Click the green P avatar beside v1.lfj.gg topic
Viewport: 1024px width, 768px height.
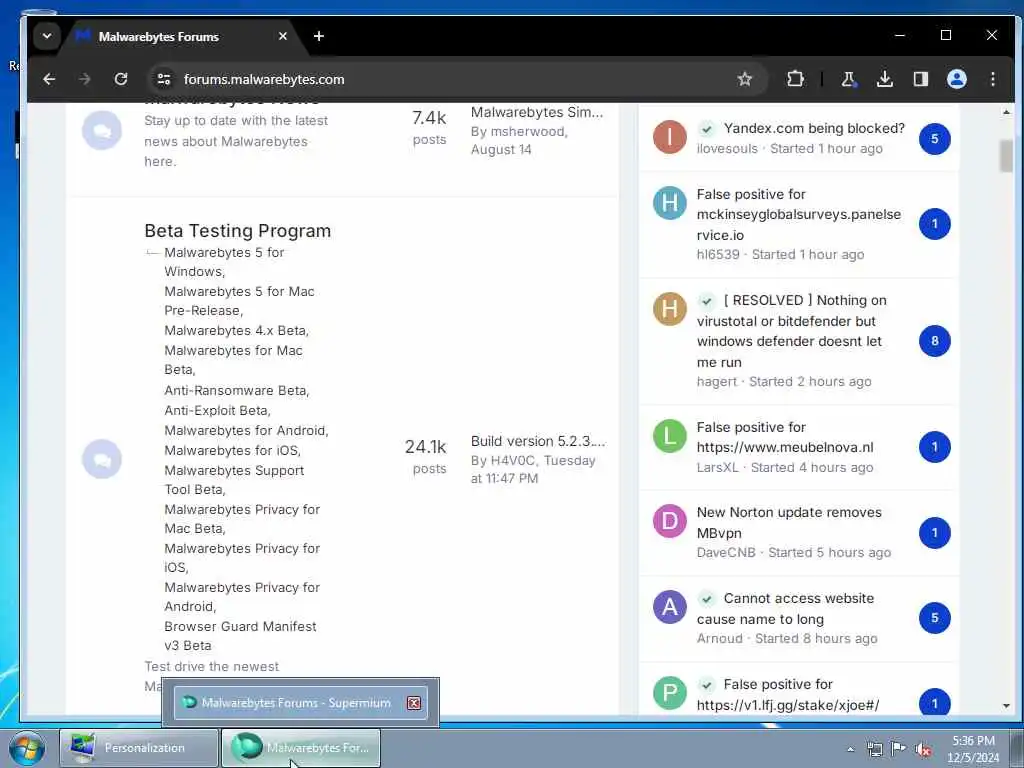click(x=669, y=693)
